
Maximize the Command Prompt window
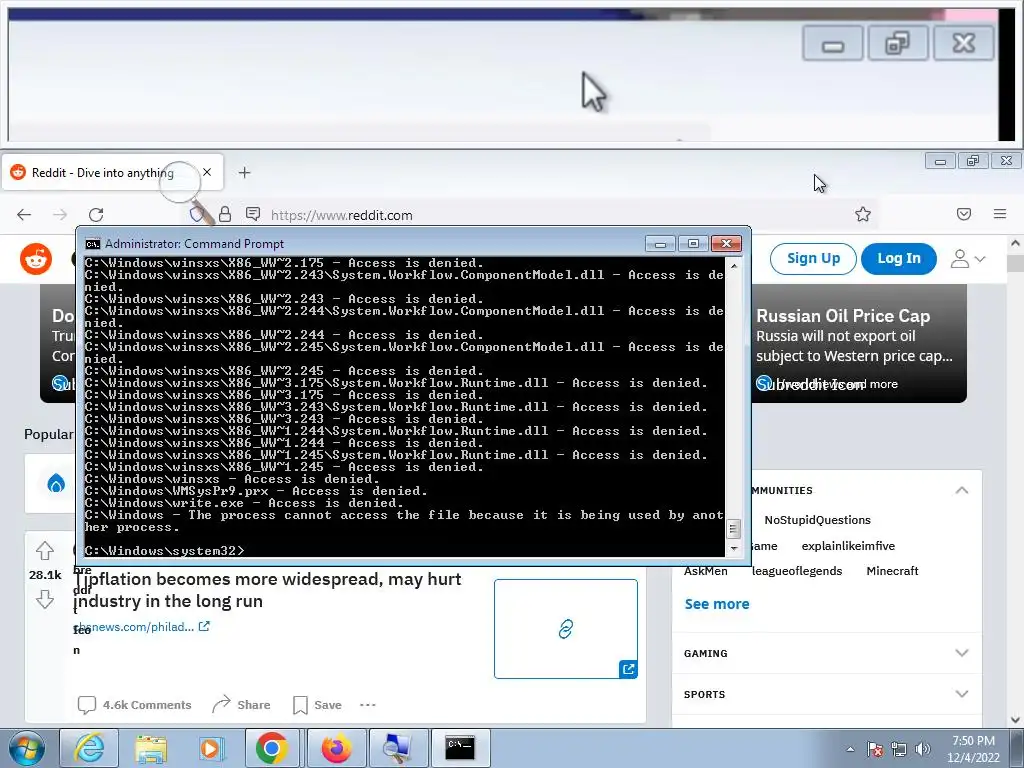click(693, 244)
